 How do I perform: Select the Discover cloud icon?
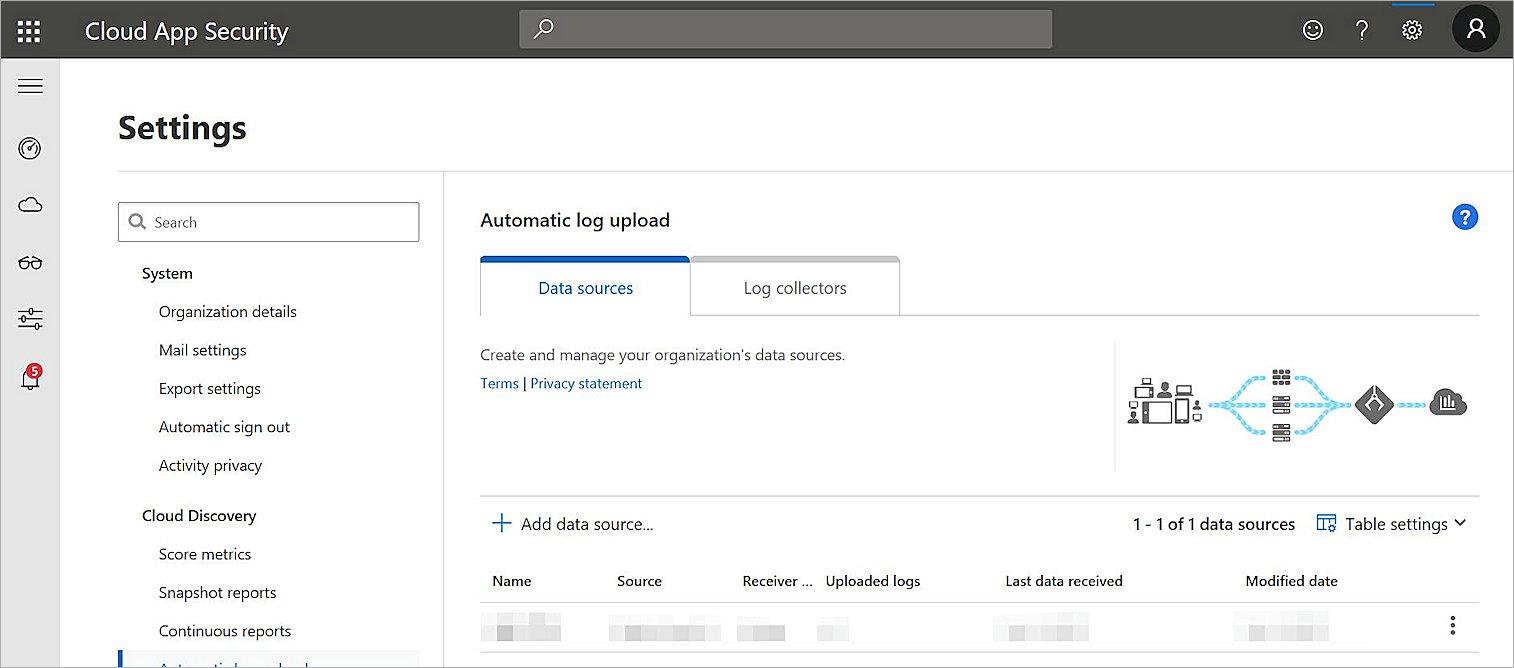pyautogui.click(x=30, y=204)
